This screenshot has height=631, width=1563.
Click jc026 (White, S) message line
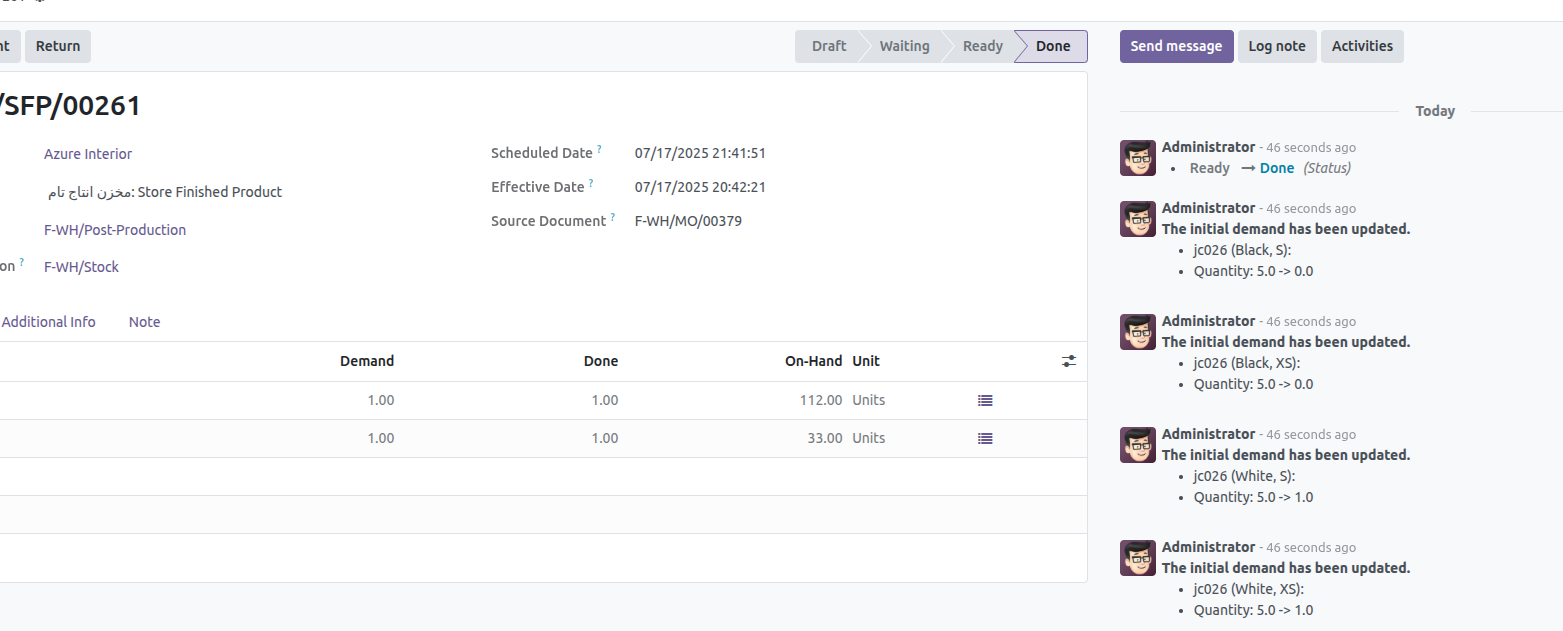point(1244,476)
